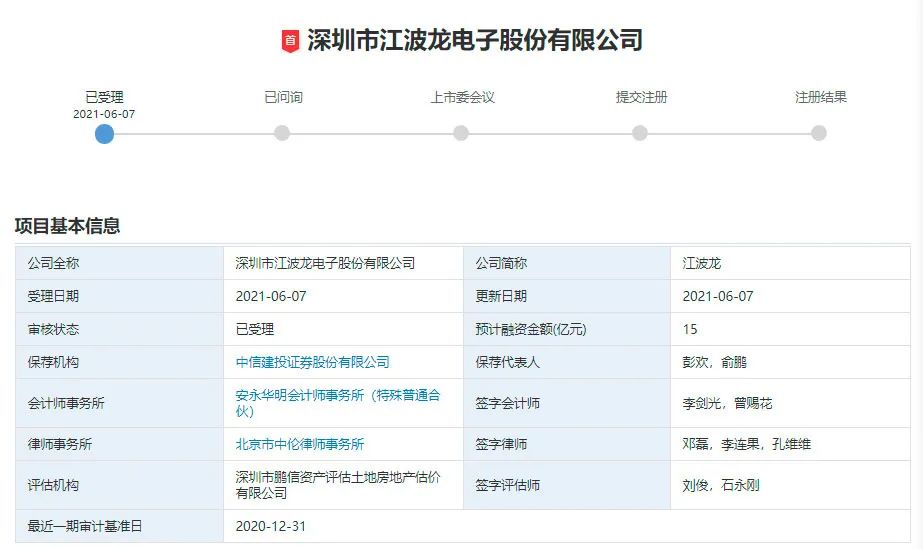Click the 审核状态 label cell

click(x=119, y=329)
